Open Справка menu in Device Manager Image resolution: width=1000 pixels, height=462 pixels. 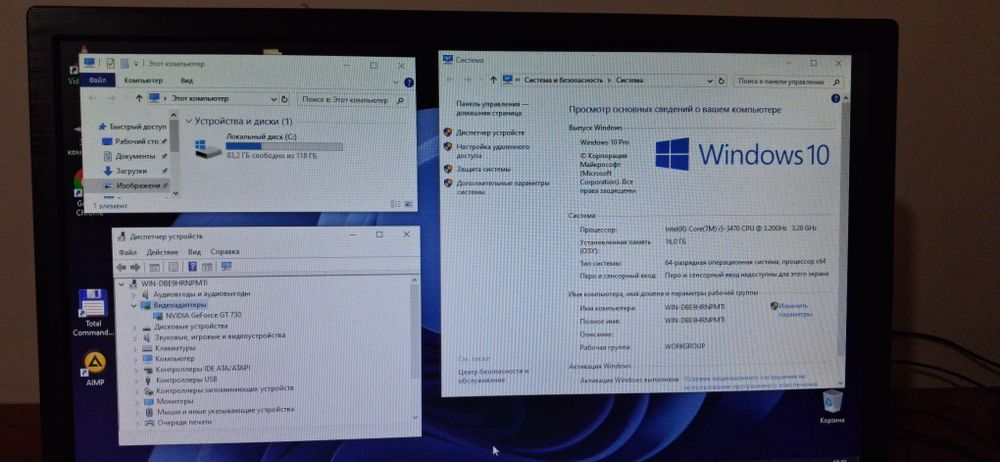click(x=224, y=252)
